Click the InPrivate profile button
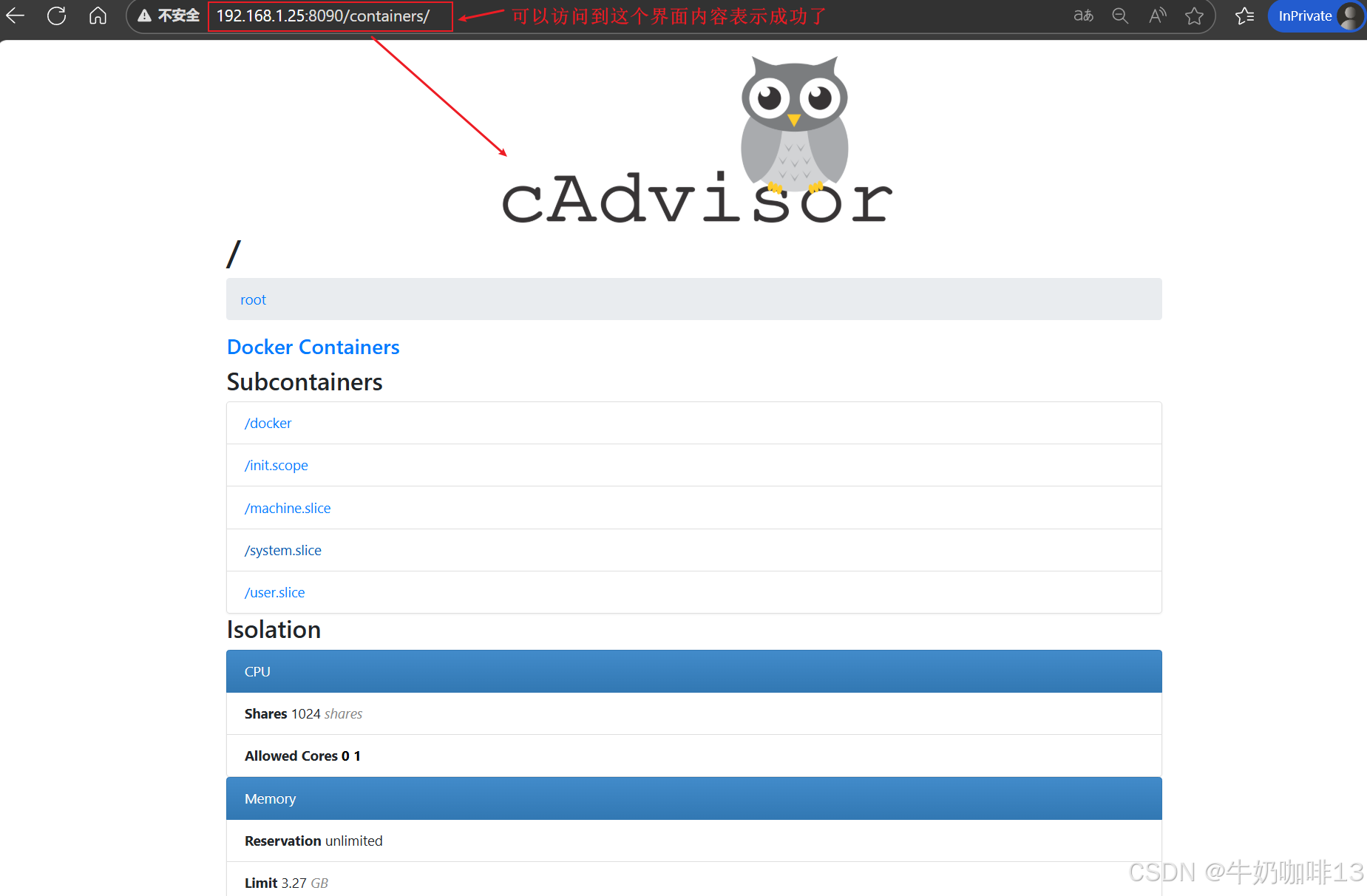This screenshot has width=1367, height=896. pyautogui.click(x=1316, y=16)
